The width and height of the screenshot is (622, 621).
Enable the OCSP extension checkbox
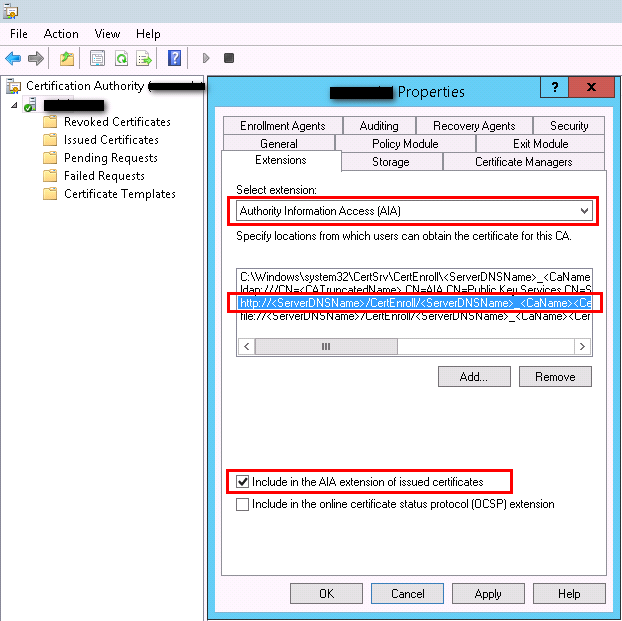[243, 504]
